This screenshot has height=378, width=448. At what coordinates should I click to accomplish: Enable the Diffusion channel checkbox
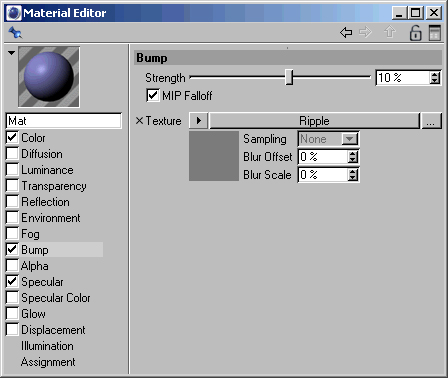12,153
